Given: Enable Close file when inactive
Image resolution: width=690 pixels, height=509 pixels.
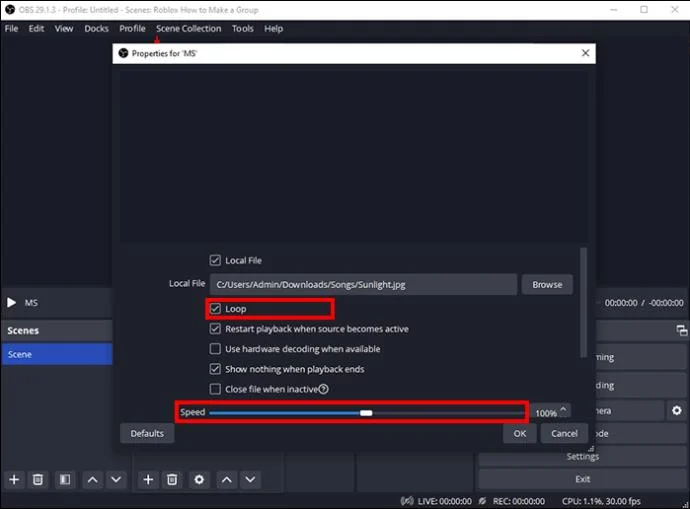Looking at the screenshot, I should coord(215,389).
